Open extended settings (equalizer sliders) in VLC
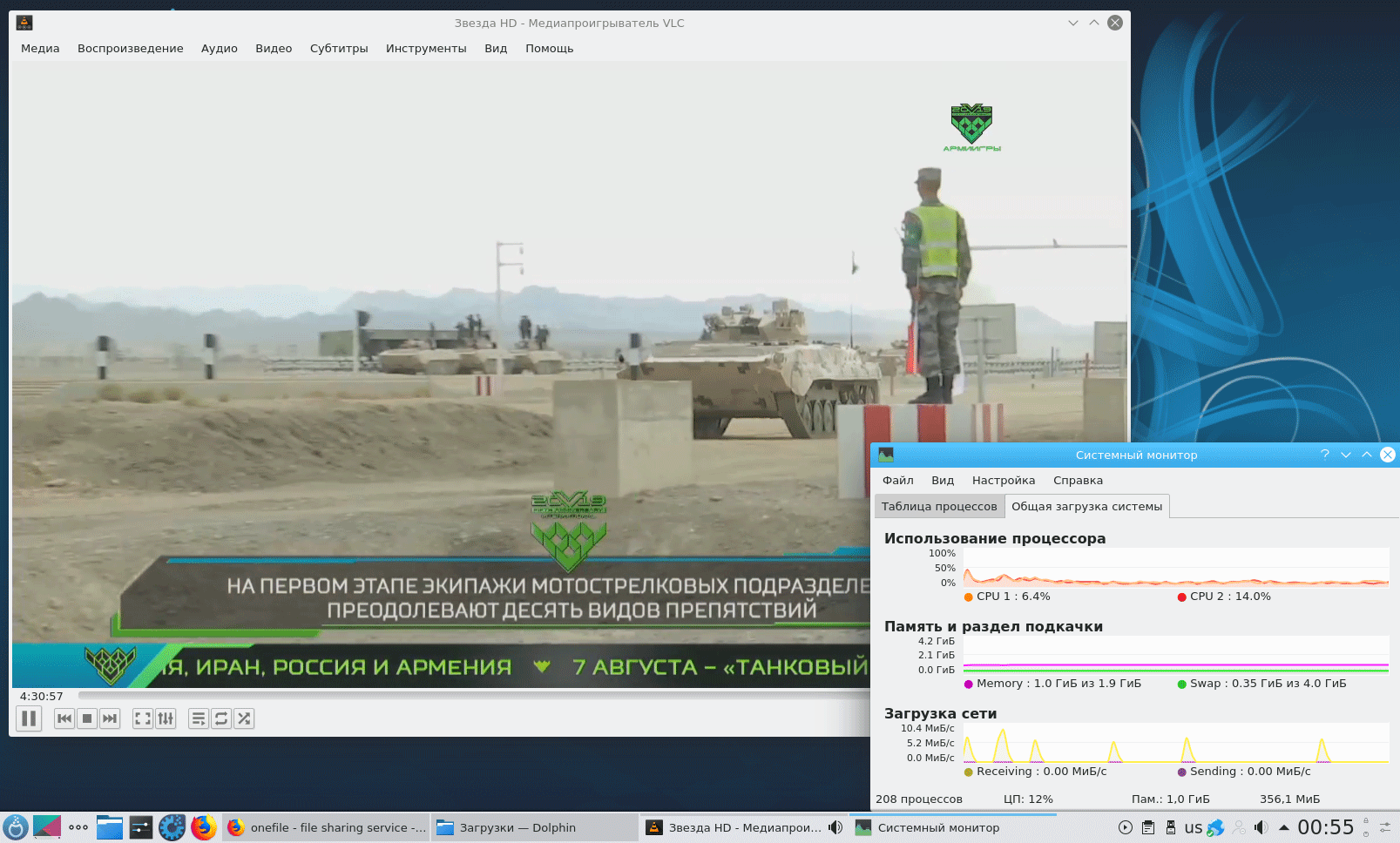This screenshot has width=1400, height=843. [166, 718]
